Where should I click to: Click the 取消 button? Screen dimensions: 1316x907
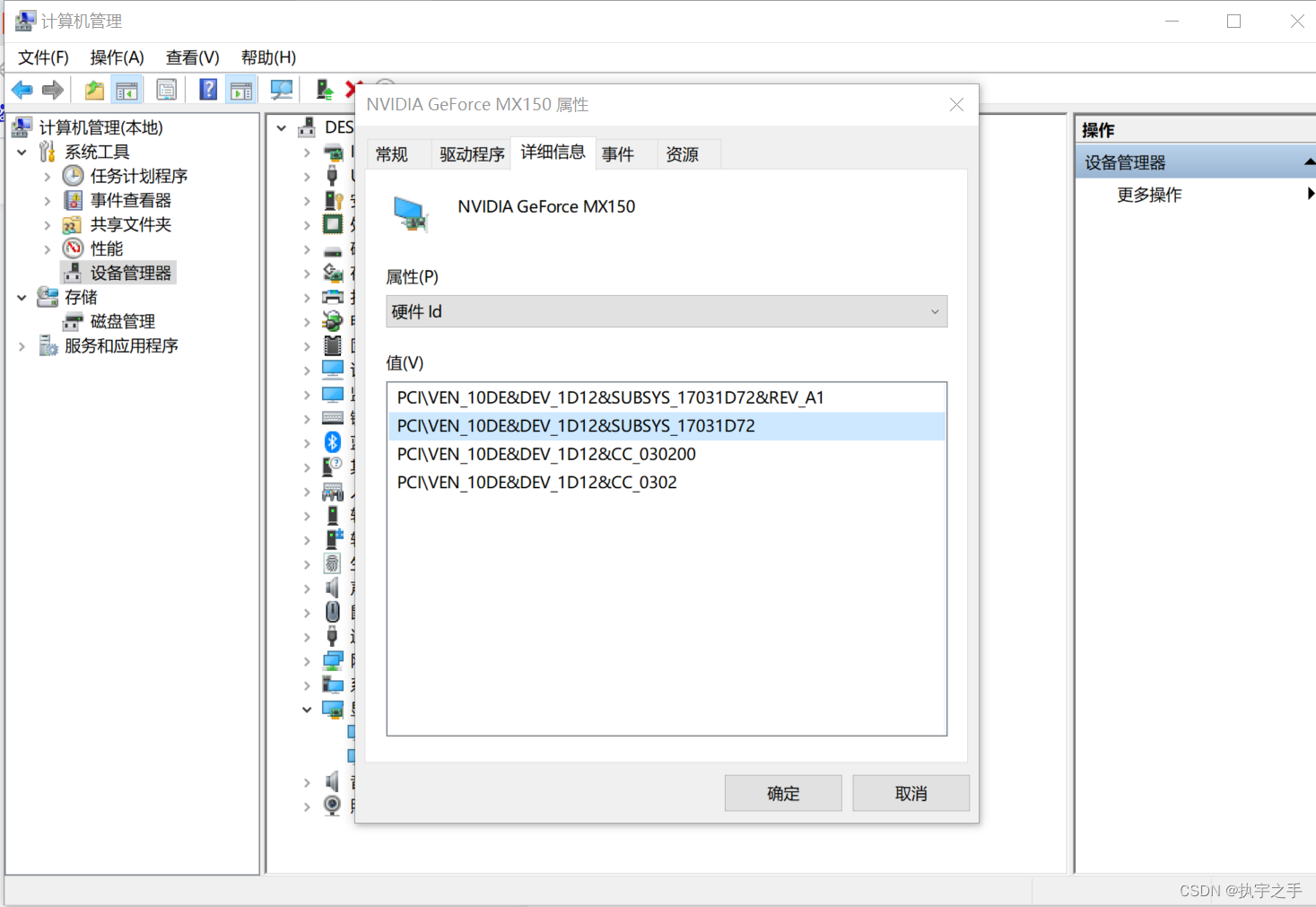911,793
